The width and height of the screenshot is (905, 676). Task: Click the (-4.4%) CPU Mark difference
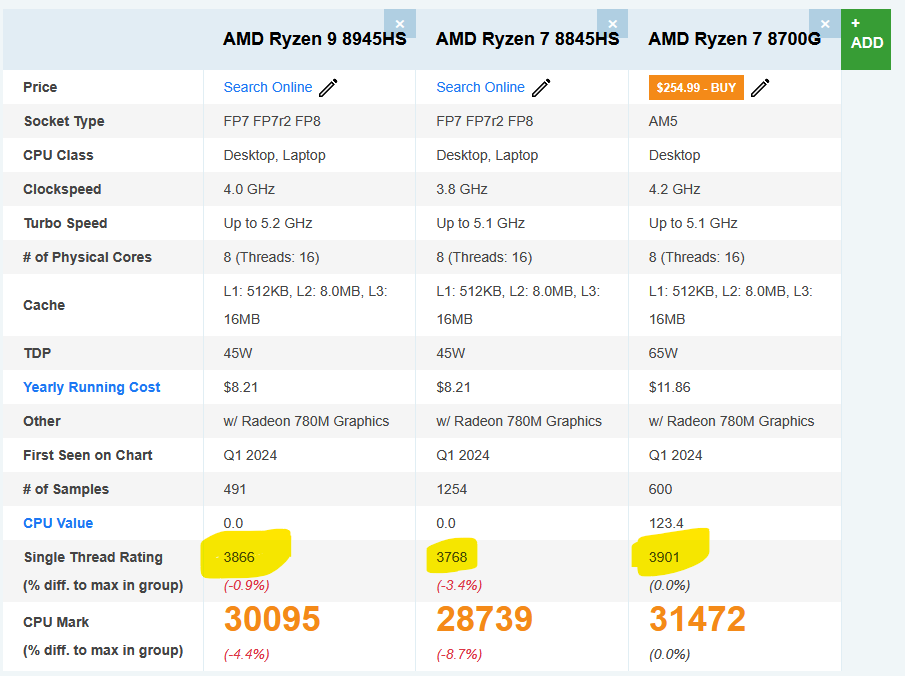[246, 655]
